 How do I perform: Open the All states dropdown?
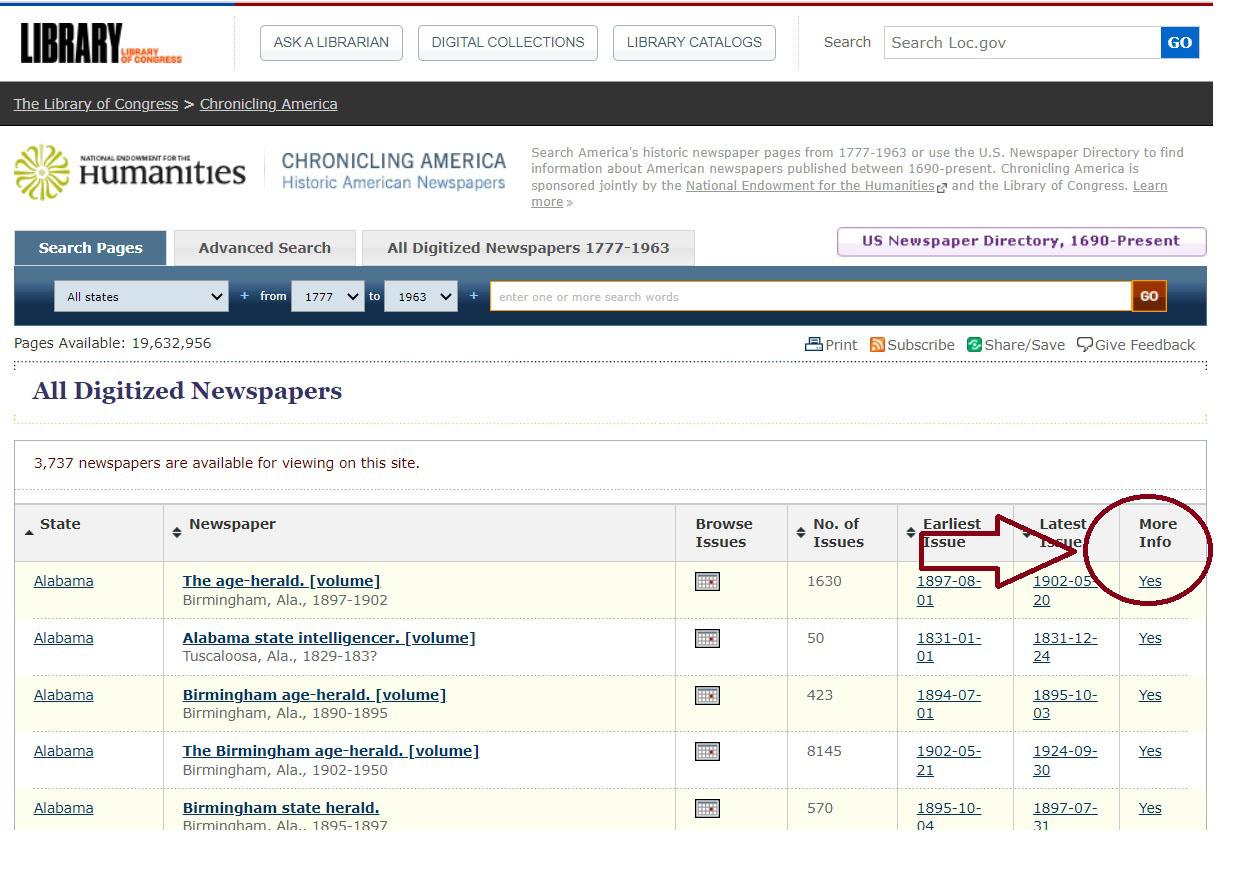coord(142,296)
